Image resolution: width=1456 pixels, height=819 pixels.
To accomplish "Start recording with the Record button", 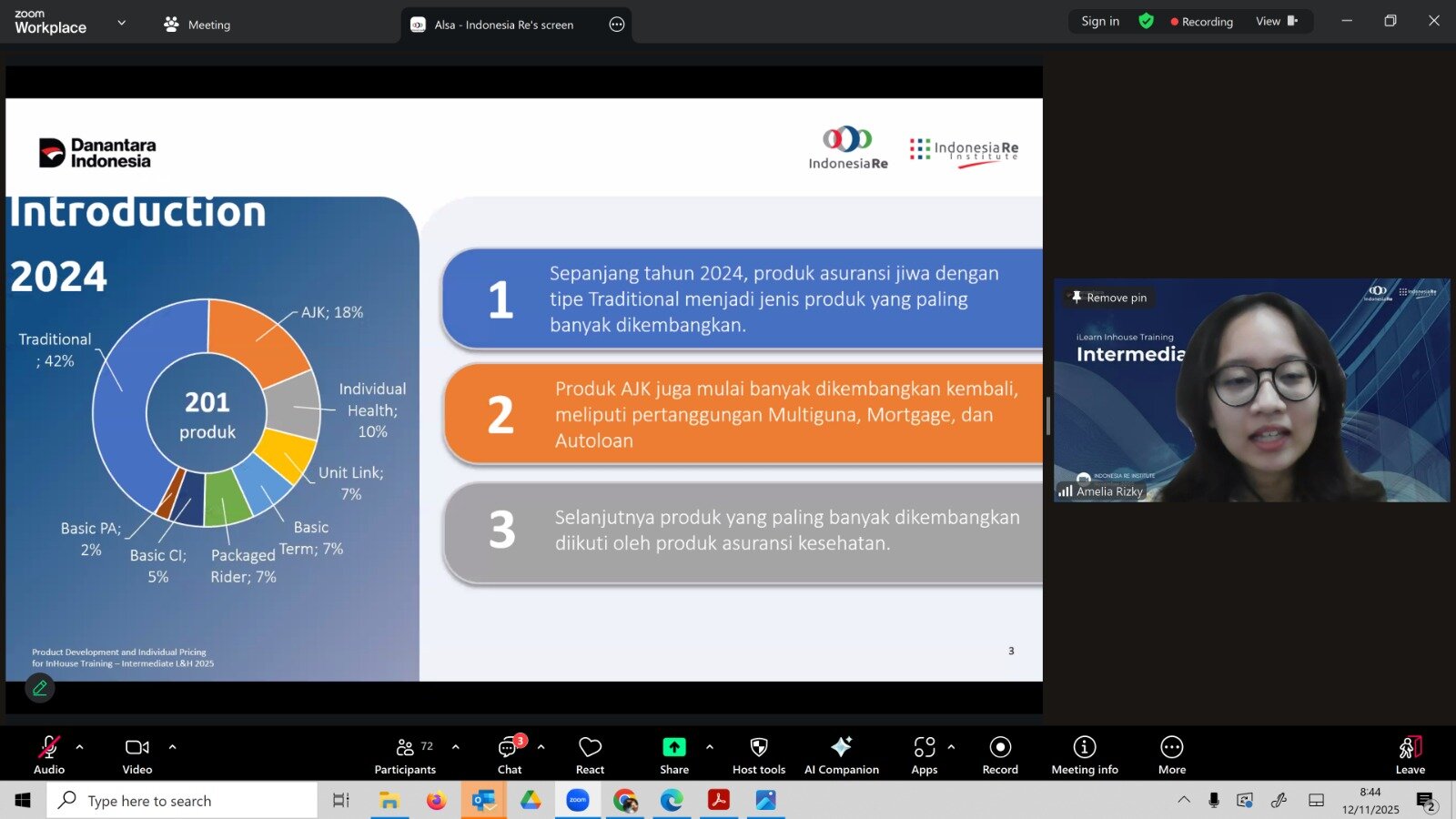I will click(999, 754).
